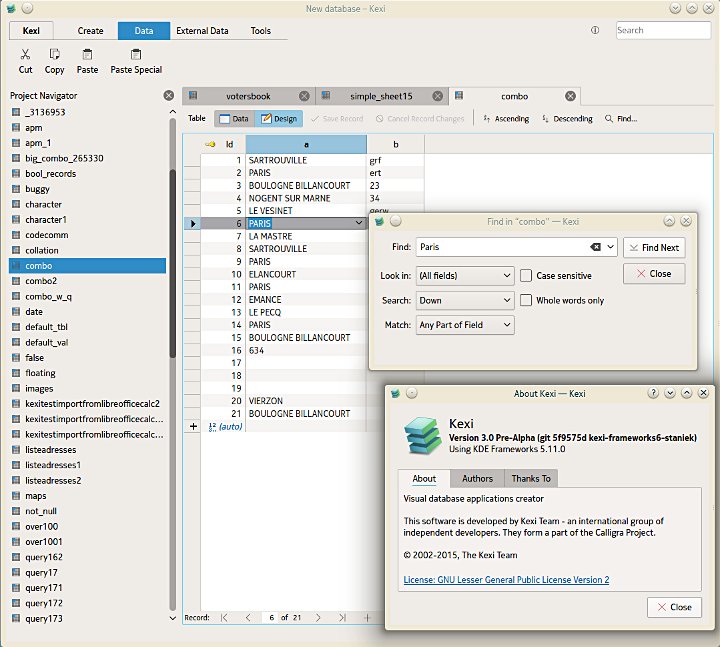Click the Cut icon in the toolbar
Viewport: 720px width, 647px height.
click(25, 55)
